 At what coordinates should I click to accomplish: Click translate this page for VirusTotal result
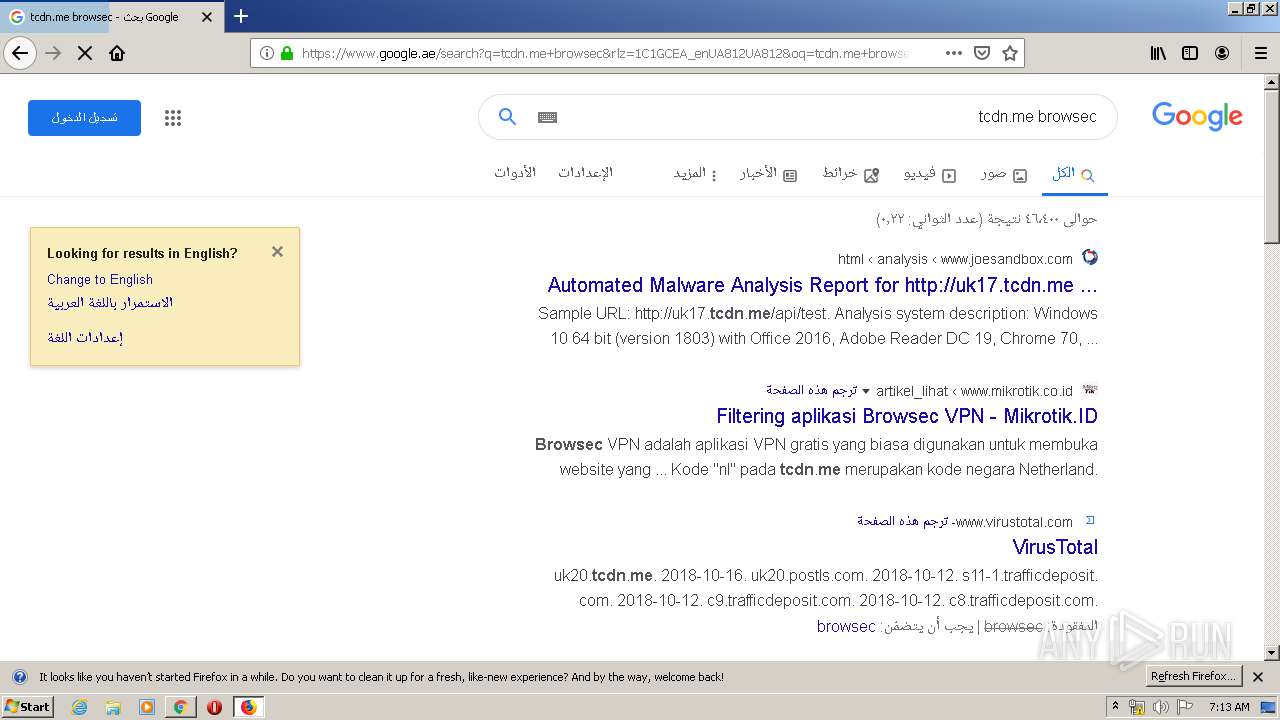tap(903, 521)
